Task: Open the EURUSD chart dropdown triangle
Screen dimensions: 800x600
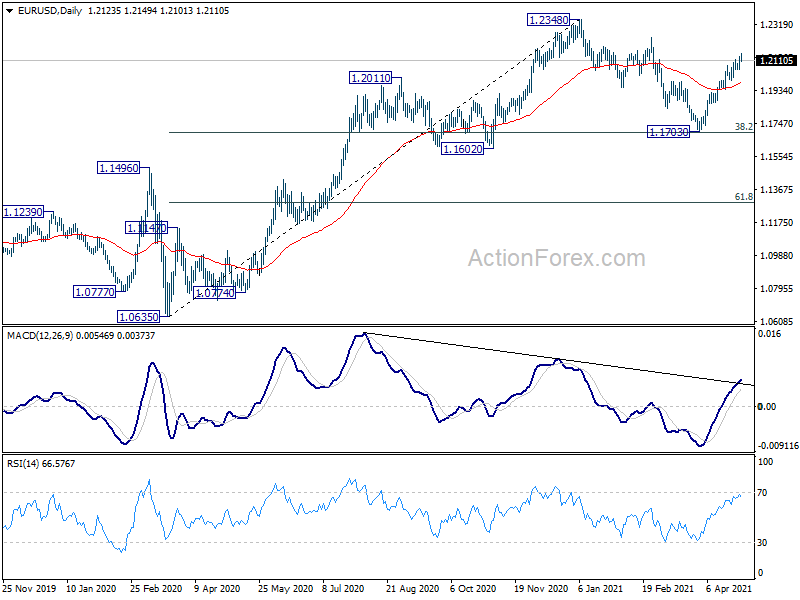Action: [10, 11]
